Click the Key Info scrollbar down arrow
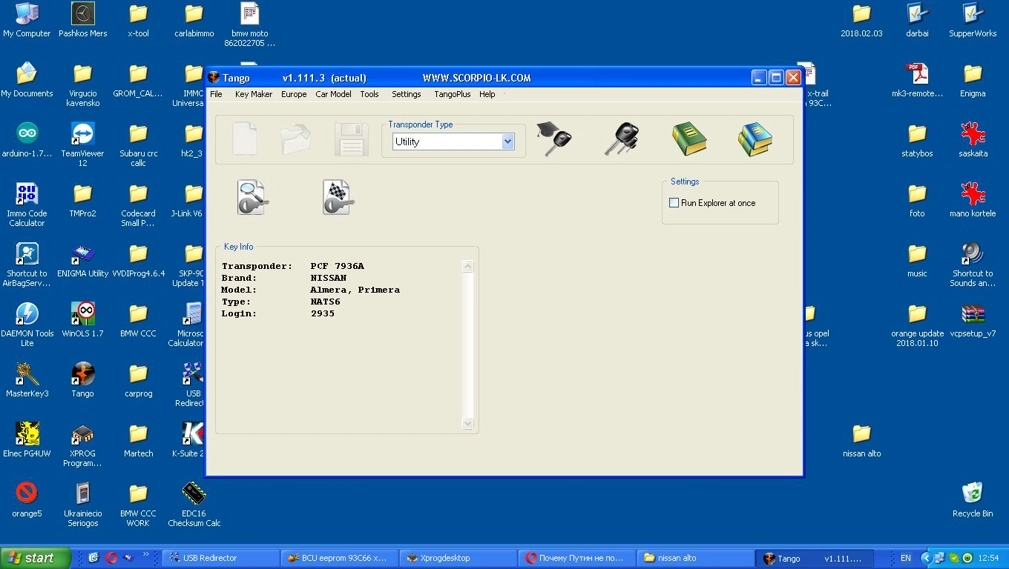The width and height of the screenshot is (1009, 569). click(468, 424)
